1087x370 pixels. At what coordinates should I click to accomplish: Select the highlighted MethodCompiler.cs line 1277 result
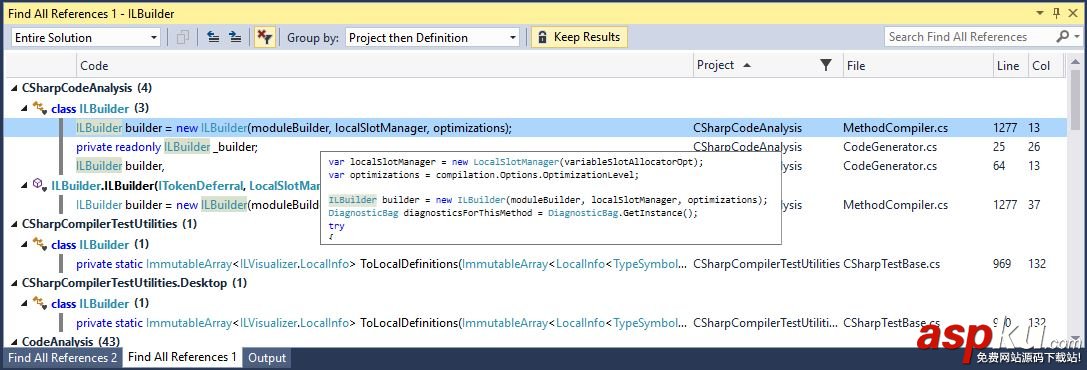pos(535,127)
